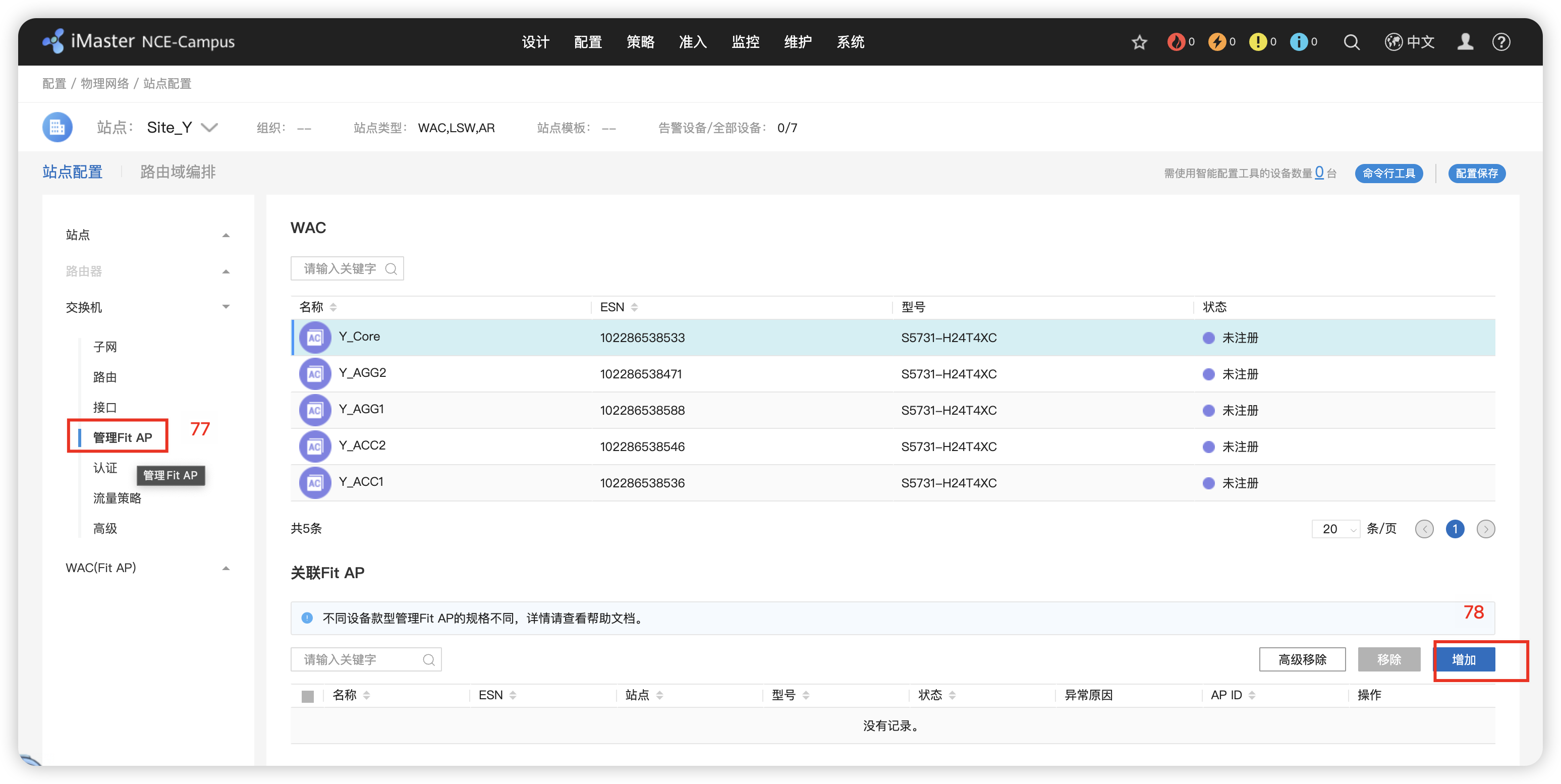Open the user account icon
1561x784 pixels.
[1465, 42]
